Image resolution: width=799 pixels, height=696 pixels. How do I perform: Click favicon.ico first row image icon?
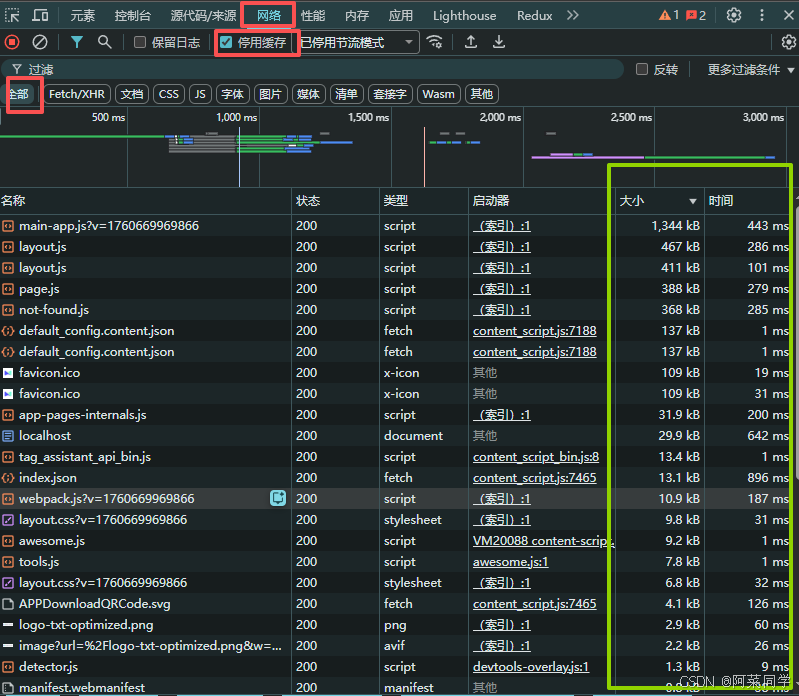pyautogui.click(x=8, y=373)
